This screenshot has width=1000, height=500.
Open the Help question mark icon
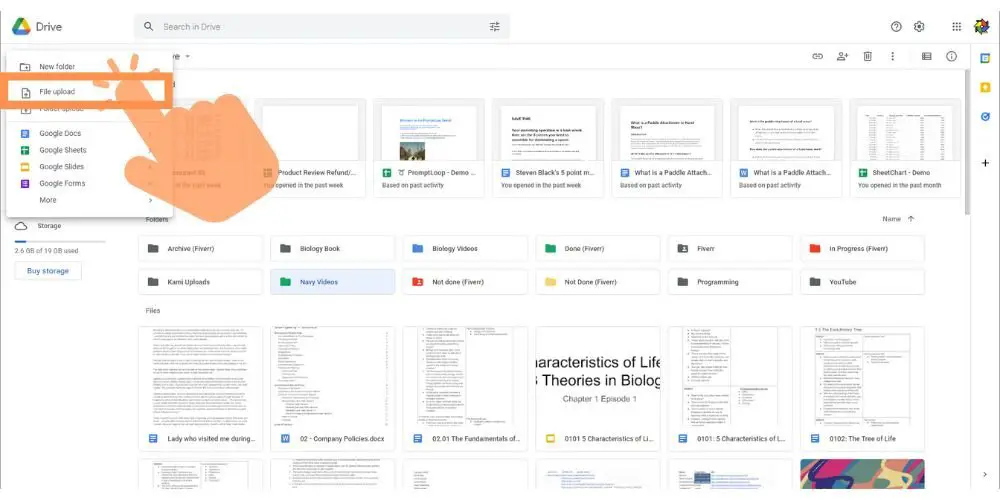point(896,27)
